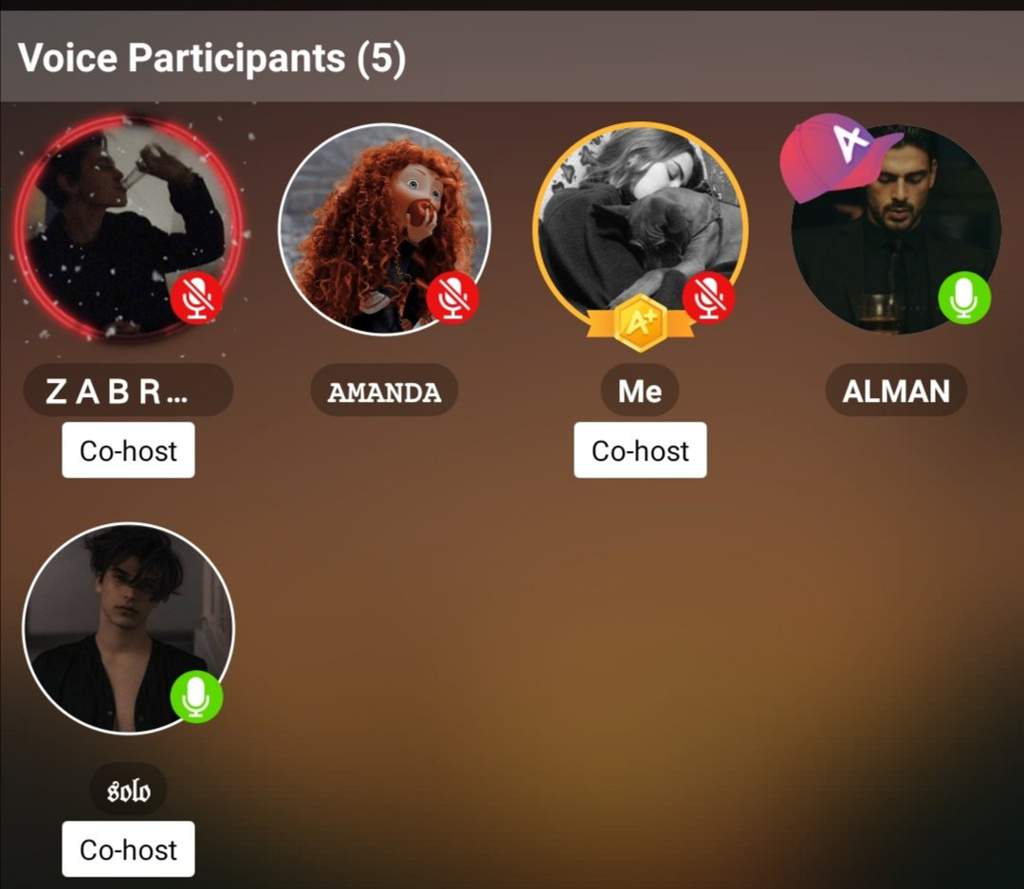Screen dimensions: 1024x889
Task: Unmute your own microphone icon
Action: [x=709, y=299]
